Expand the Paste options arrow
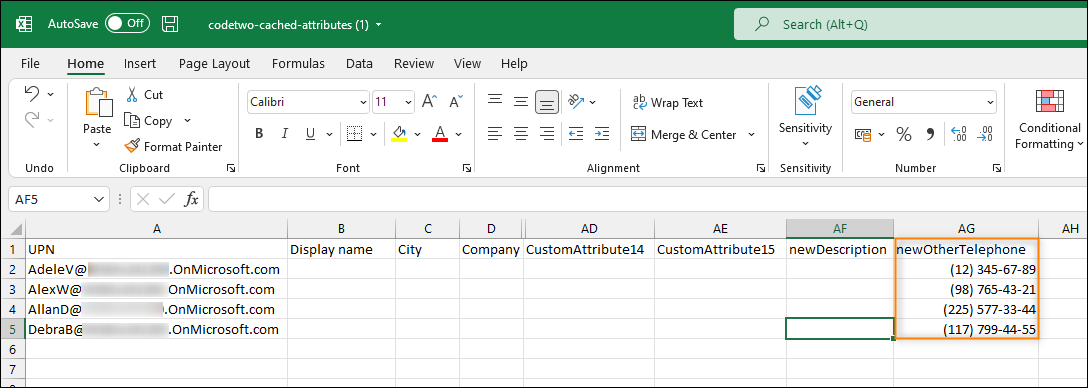 97,144
